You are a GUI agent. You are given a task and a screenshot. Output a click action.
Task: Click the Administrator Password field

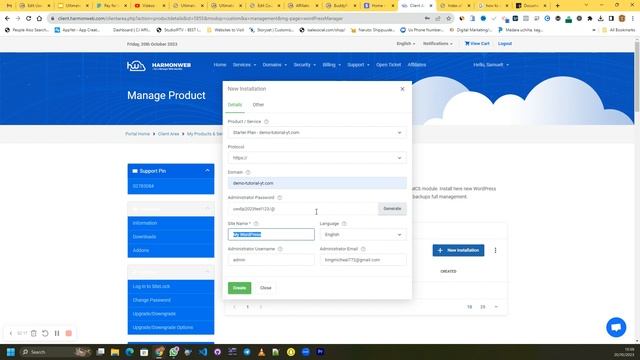point(303,209)
